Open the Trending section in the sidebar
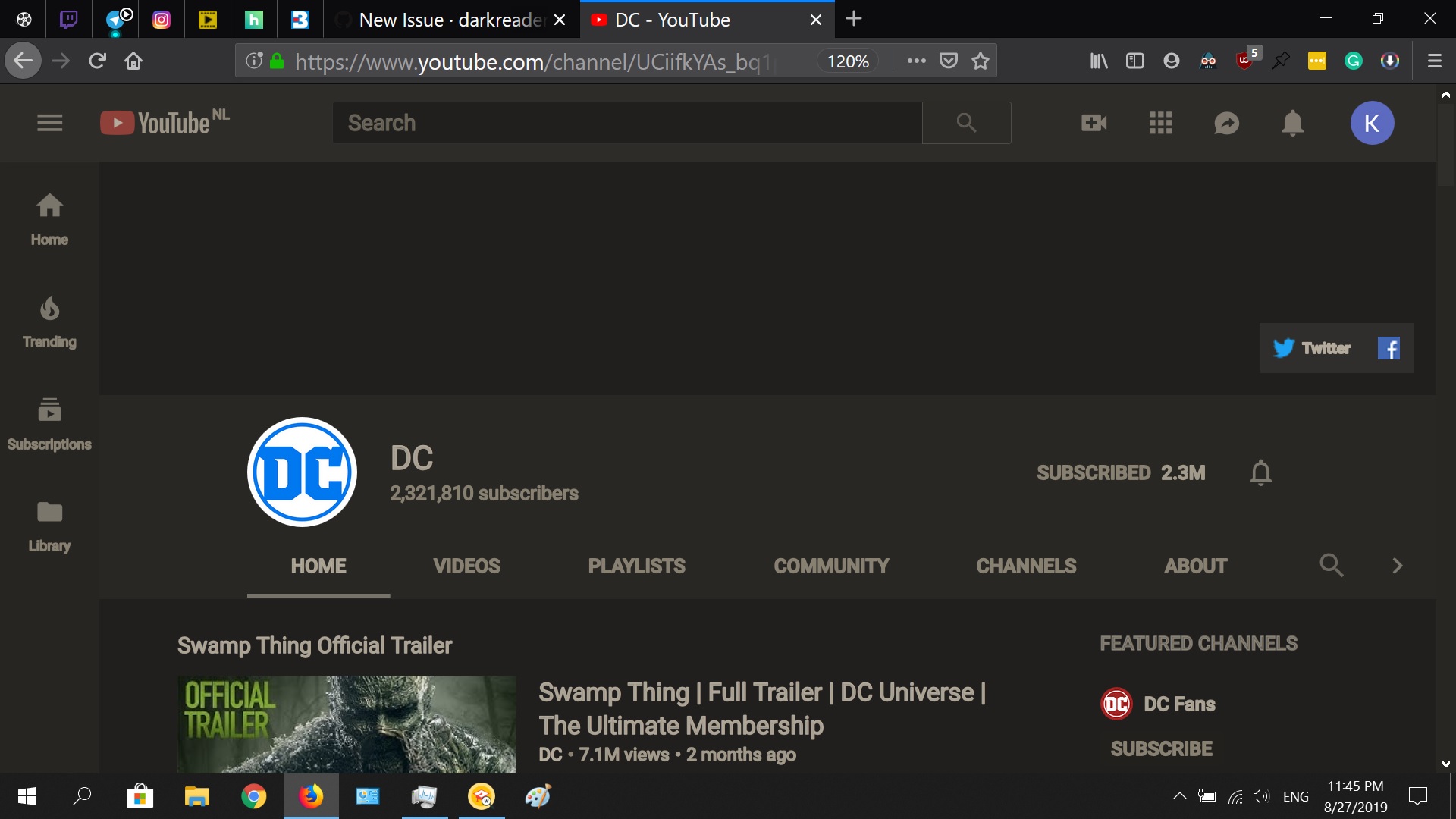 coord(49,322)
